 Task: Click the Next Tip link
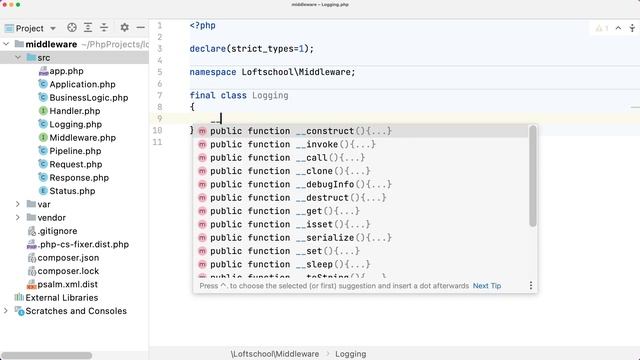(x=487, y=286)
